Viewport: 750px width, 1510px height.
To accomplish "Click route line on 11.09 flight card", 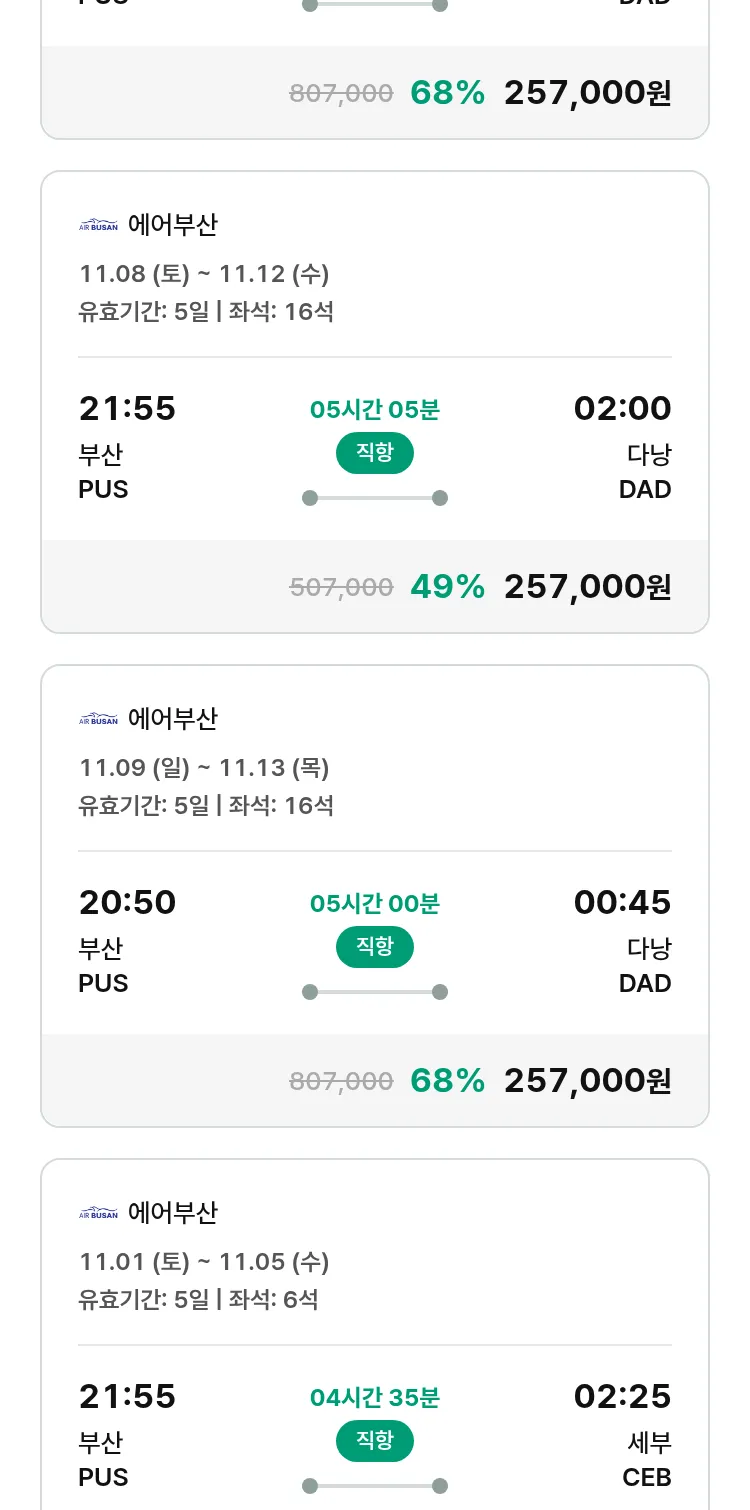I will point(375,992).
